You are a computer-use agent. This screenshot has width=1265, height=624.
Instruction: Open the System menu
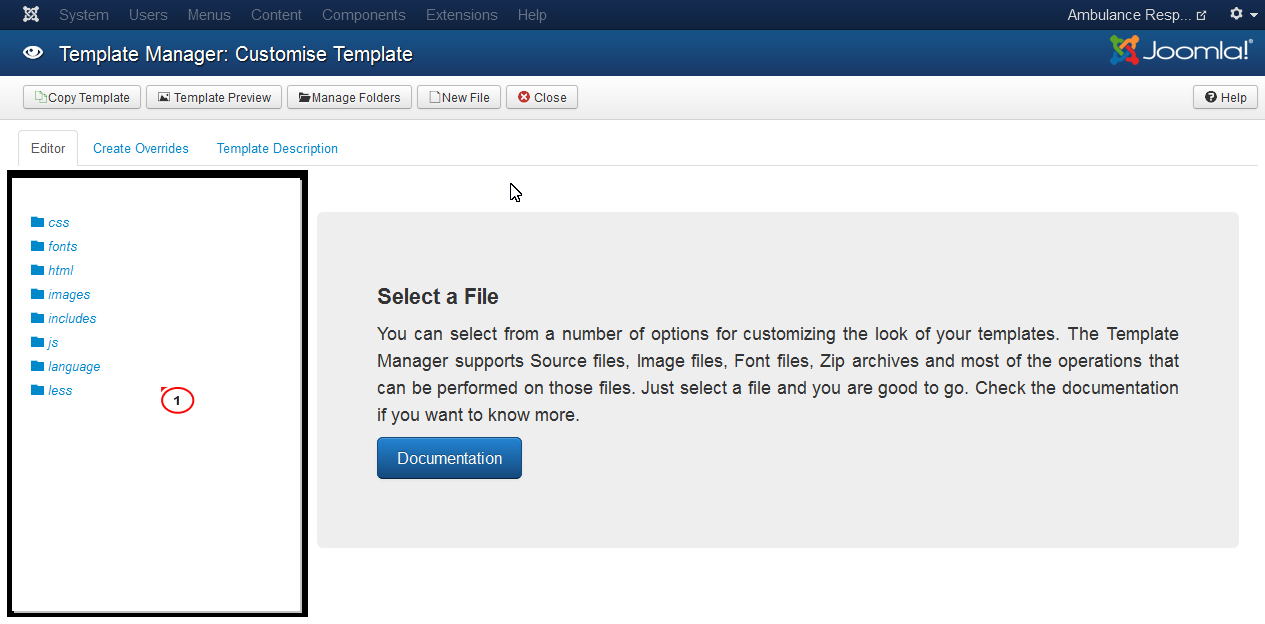click(84, 15)
